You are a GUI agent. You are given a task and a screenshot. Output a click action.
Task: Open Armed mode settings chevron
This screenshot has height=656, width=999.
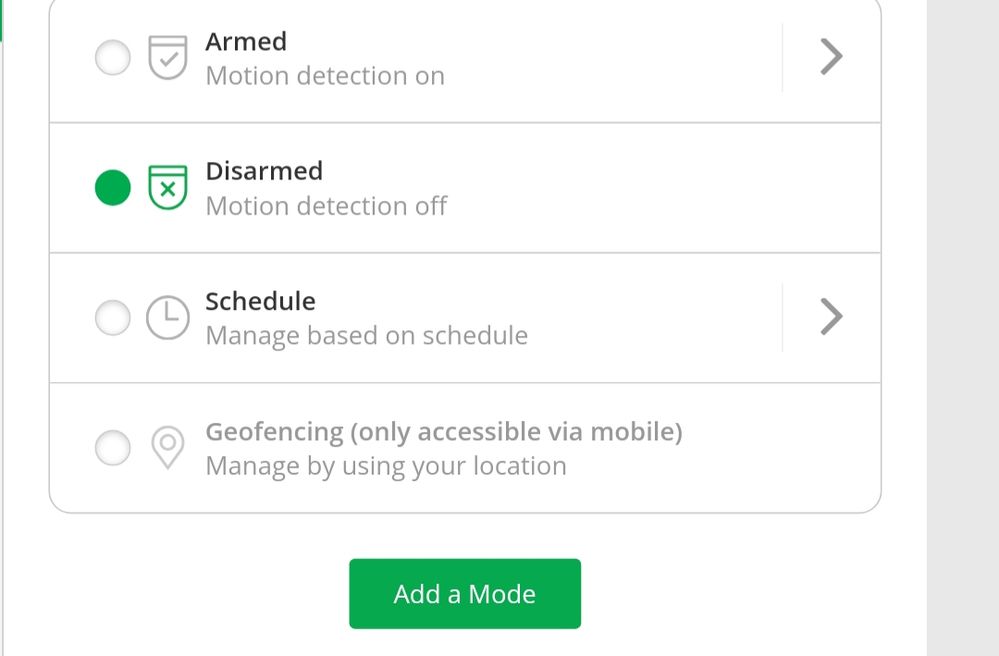[831, 57]
